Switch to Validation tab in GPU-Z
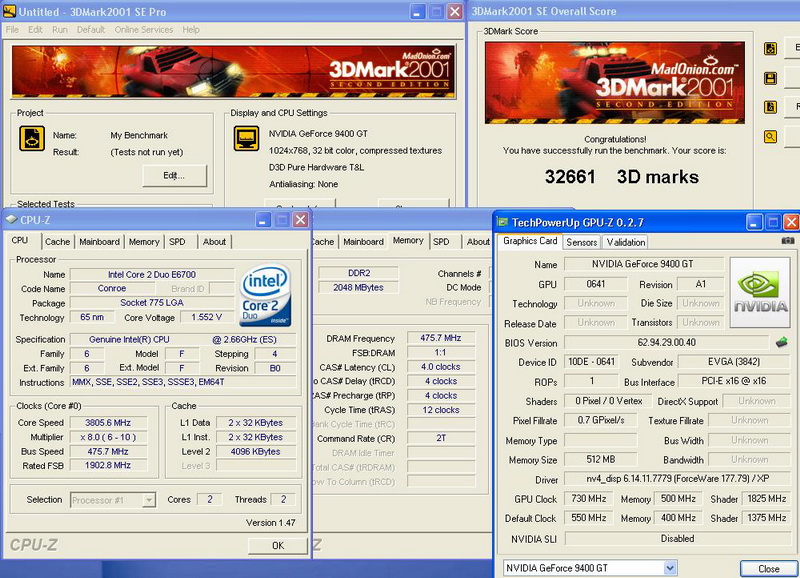The width and height of the screenshot is (800, 578). [x=626, y=242]
